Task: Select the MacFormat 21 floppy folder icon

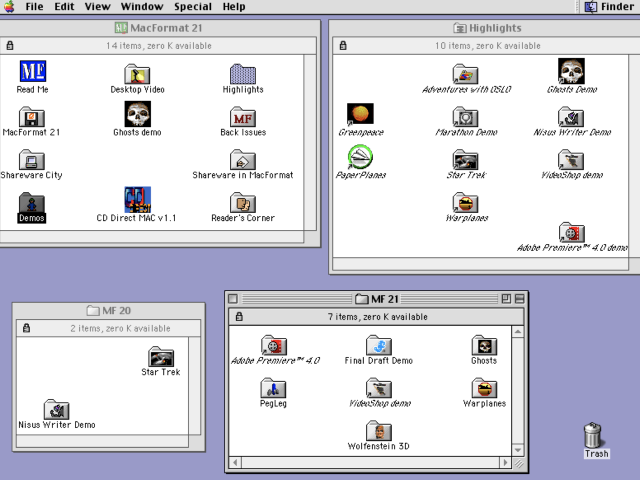Action: (31, 117)
